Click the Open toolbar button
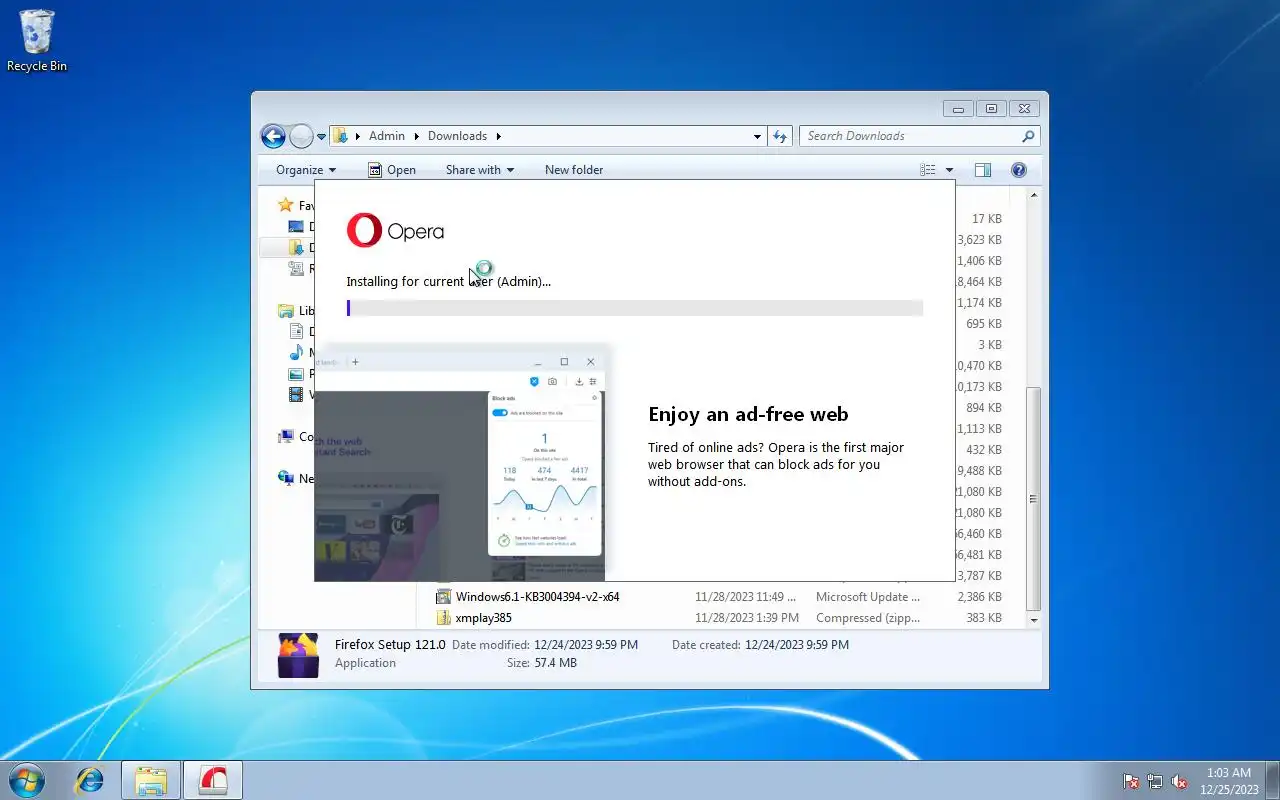 [x=392, y=170]
